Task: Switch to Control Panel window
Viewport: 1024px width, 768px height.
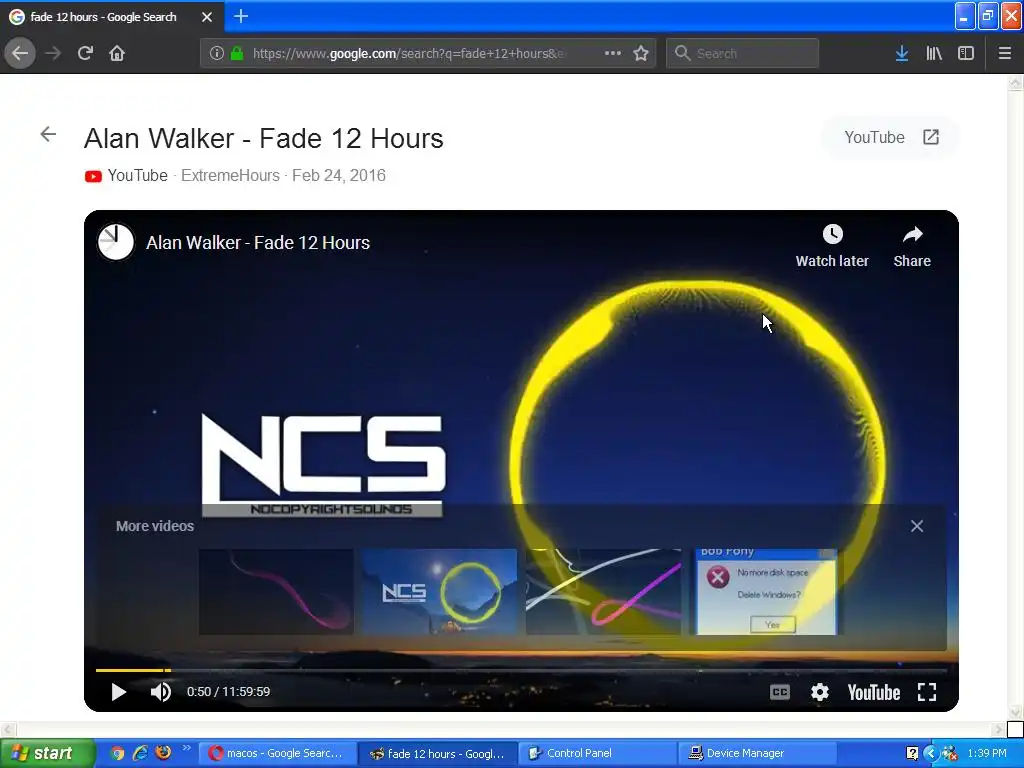Action: pos(598,754)
